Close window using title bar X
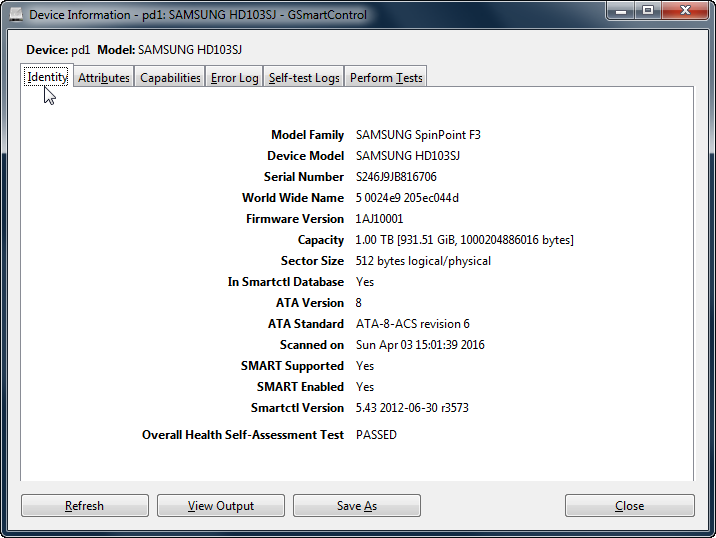Screen dimensions: 716x538 tap(685, 11)
